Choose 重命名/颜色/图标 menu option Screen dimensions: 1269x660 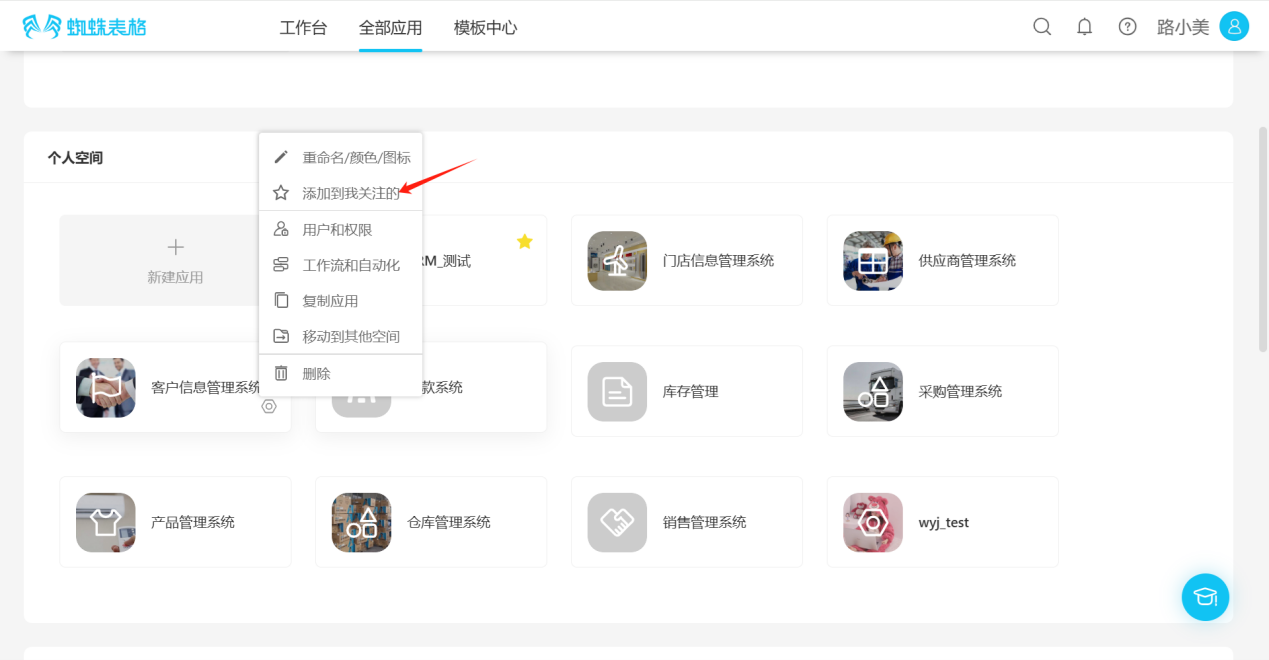(355, 157)
